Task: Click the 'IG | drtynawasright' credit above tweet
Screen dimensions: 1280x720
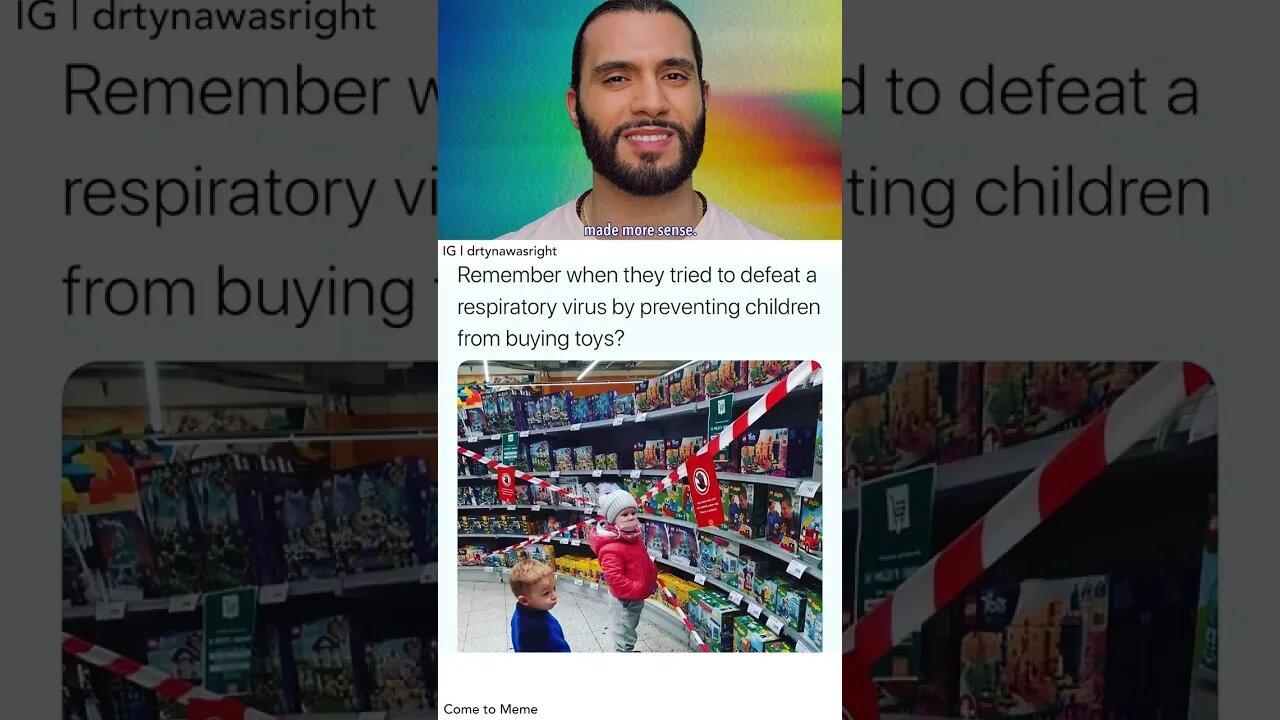Action: tap(500, 251)
